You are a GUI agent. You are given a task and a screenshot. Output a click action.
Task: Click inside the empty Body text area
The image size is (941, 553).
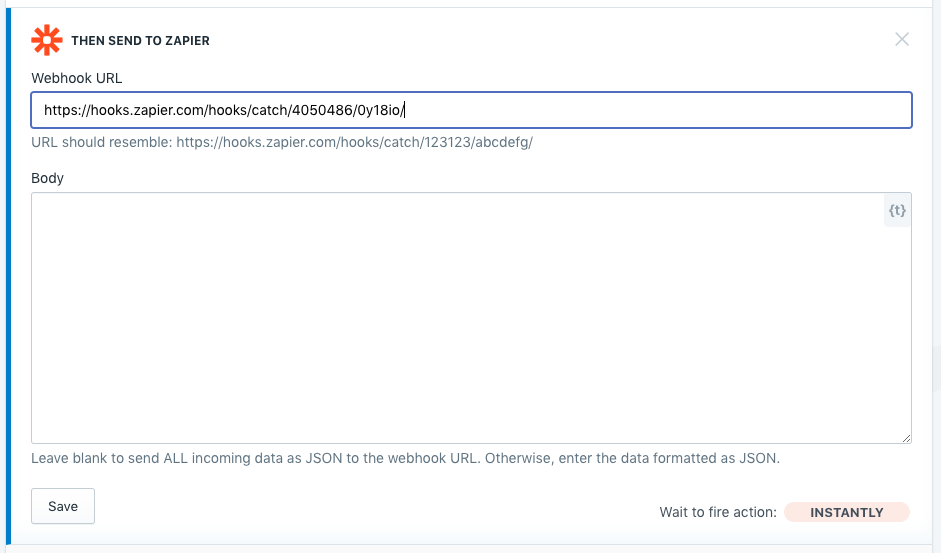(x=471, y=318)
